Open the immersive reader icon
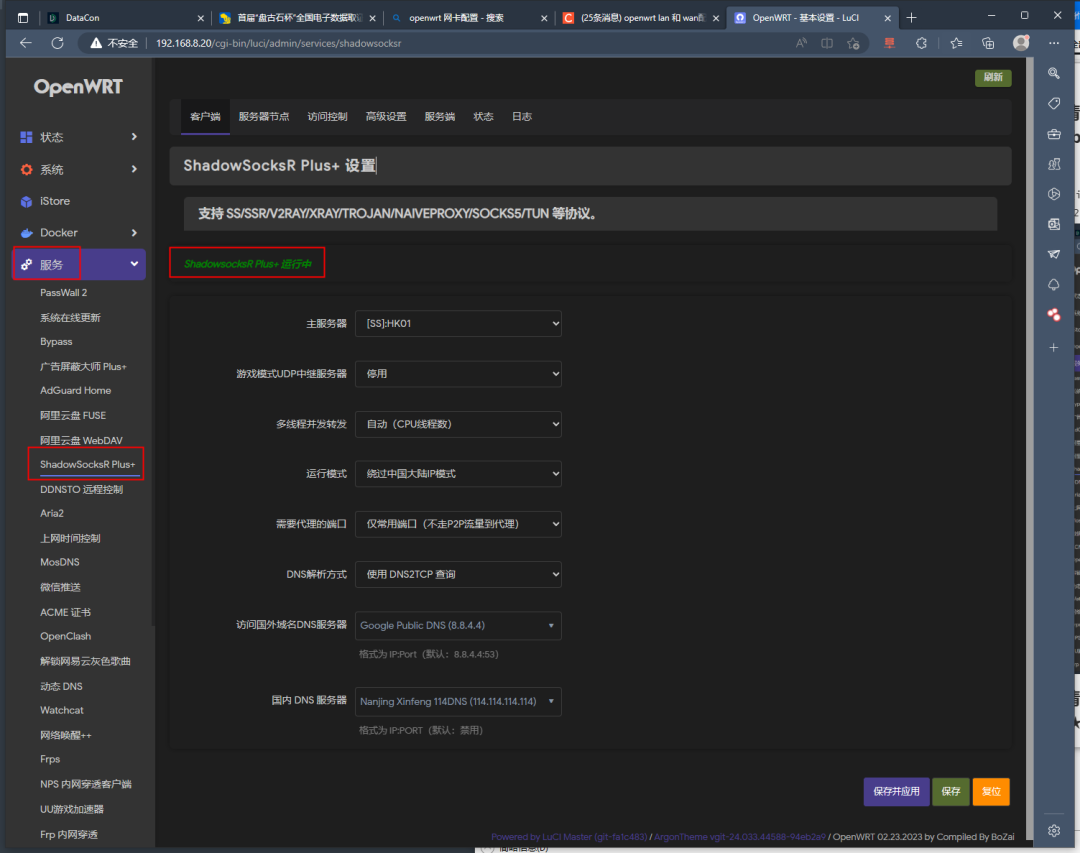Image resolution: width=1080 pixels, height=853 pixels. (827, 43)
